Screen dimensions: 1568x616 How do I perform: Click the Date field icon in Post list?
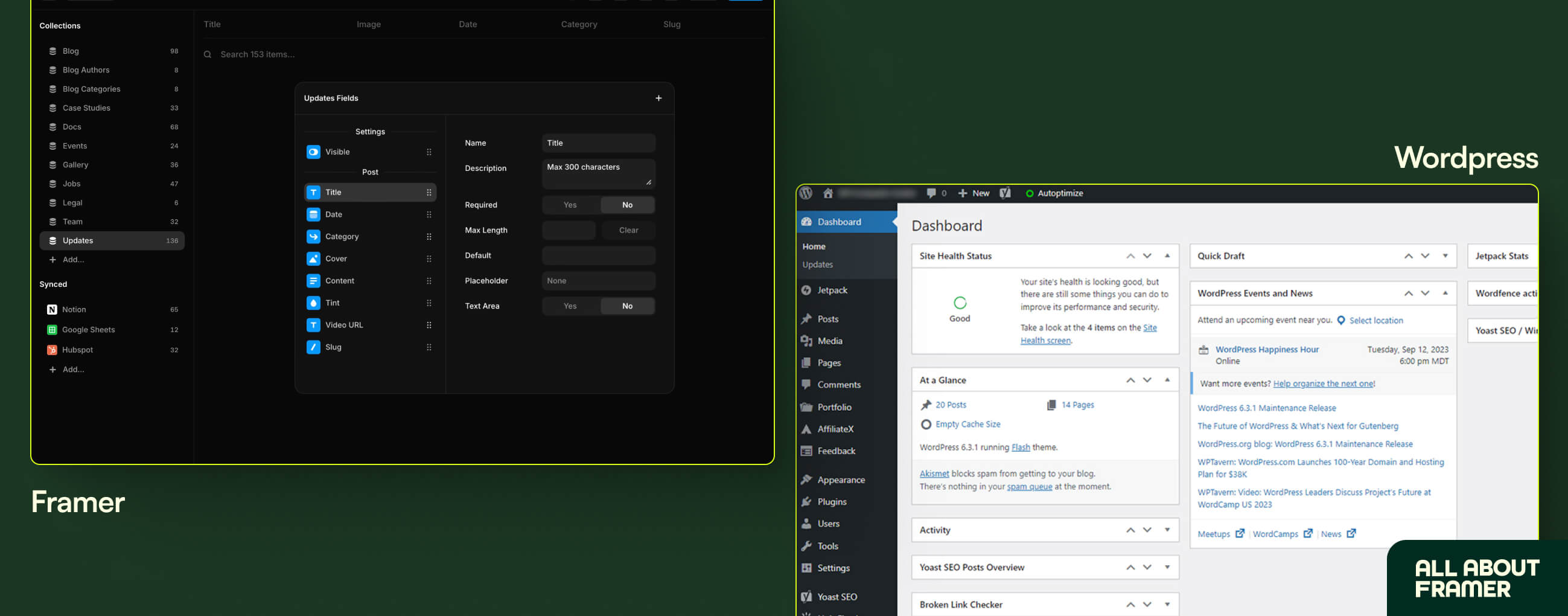[x=313, y=214]
